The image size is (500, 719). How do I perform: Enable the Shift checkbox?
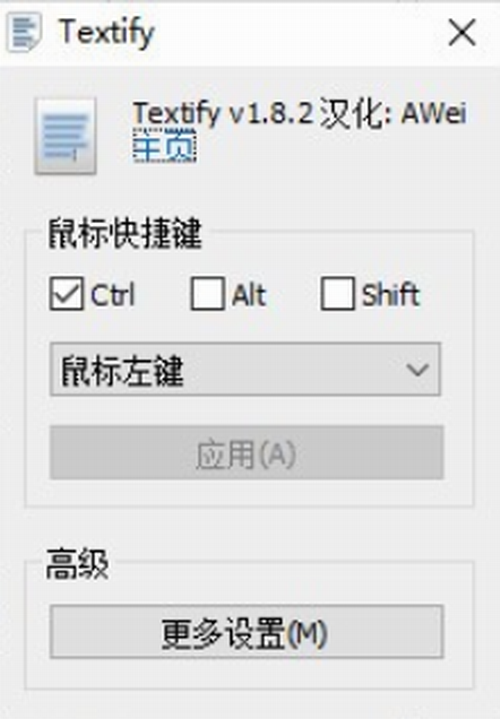pos(338,293)
